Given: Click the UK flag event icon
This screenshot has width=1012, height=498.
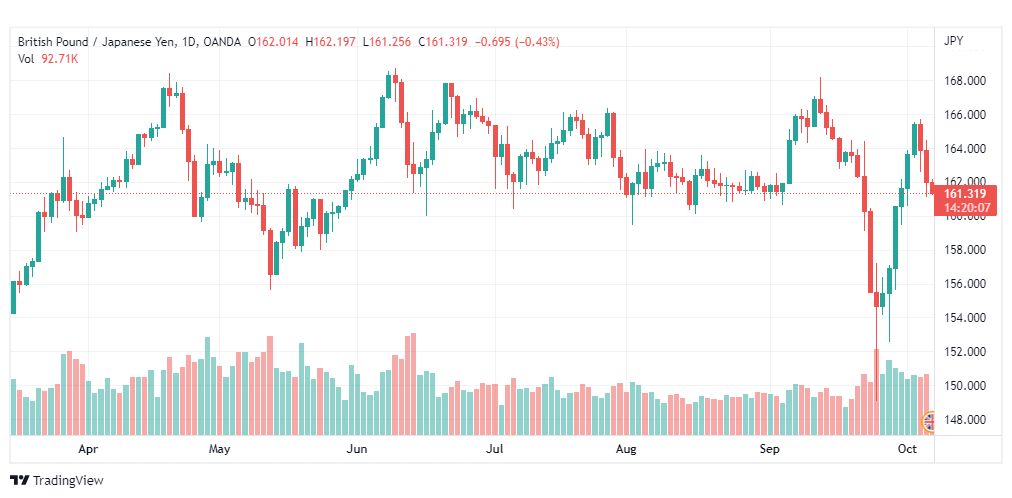Looking at the screenshot, I should pos(928,422).
